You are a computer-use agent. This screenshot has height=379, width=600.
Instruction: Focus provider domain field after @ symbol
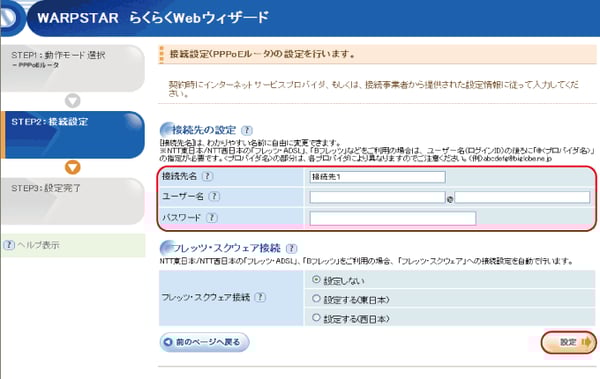pos(522,197)
